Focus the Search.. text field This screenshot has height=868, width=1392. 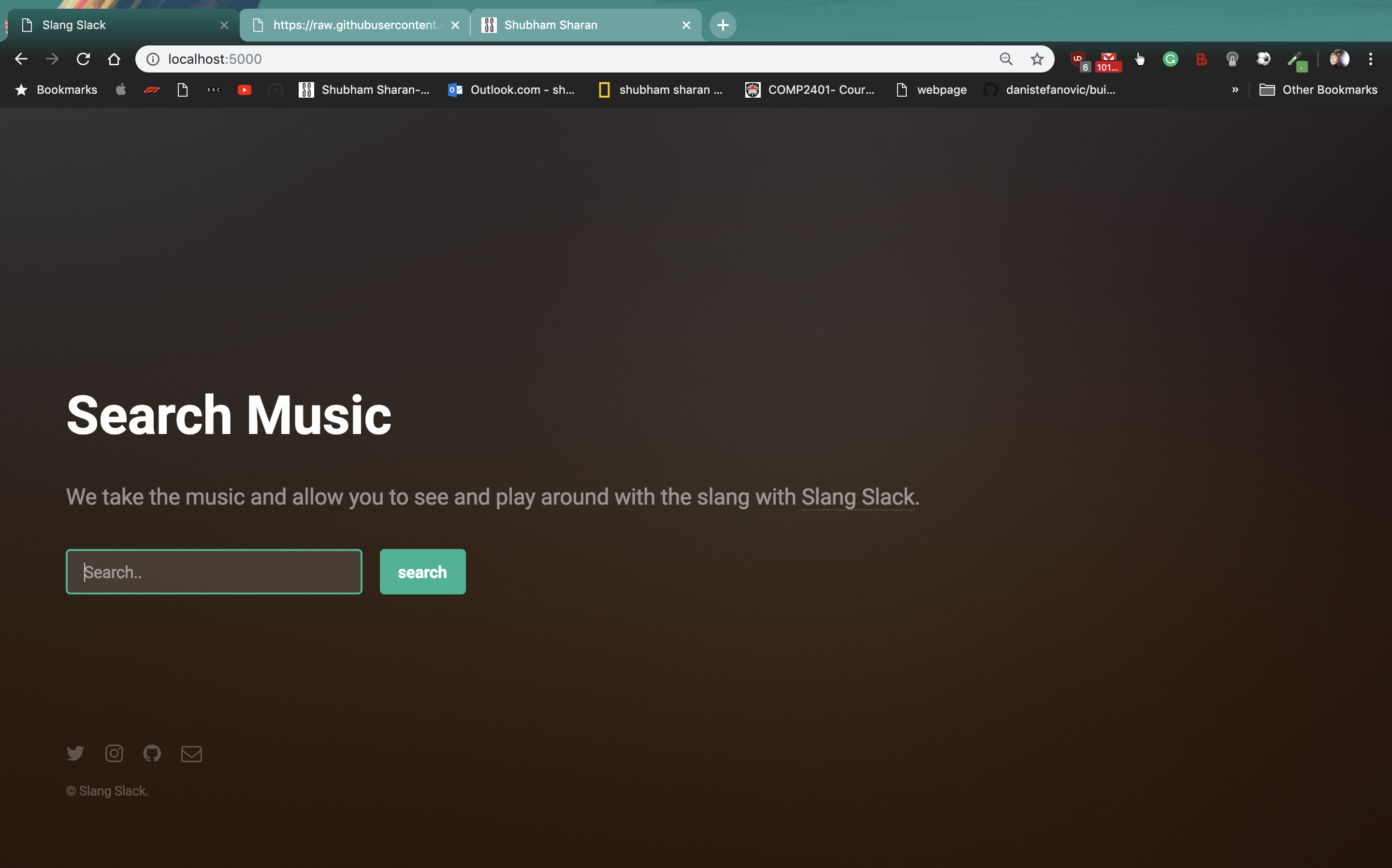coord(214,572)
